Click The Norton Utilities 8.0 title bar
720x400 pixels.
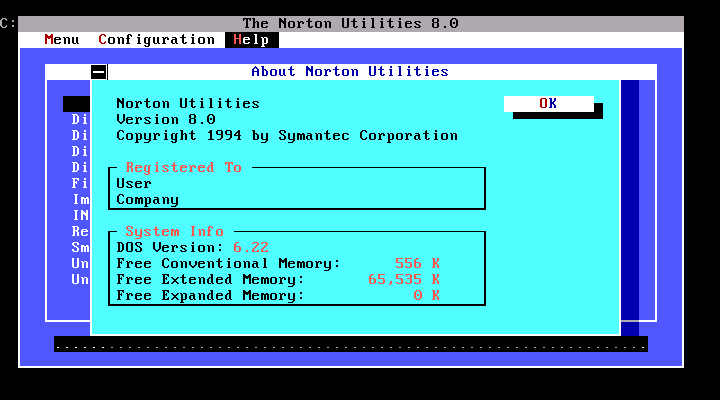tap(351, 24)
